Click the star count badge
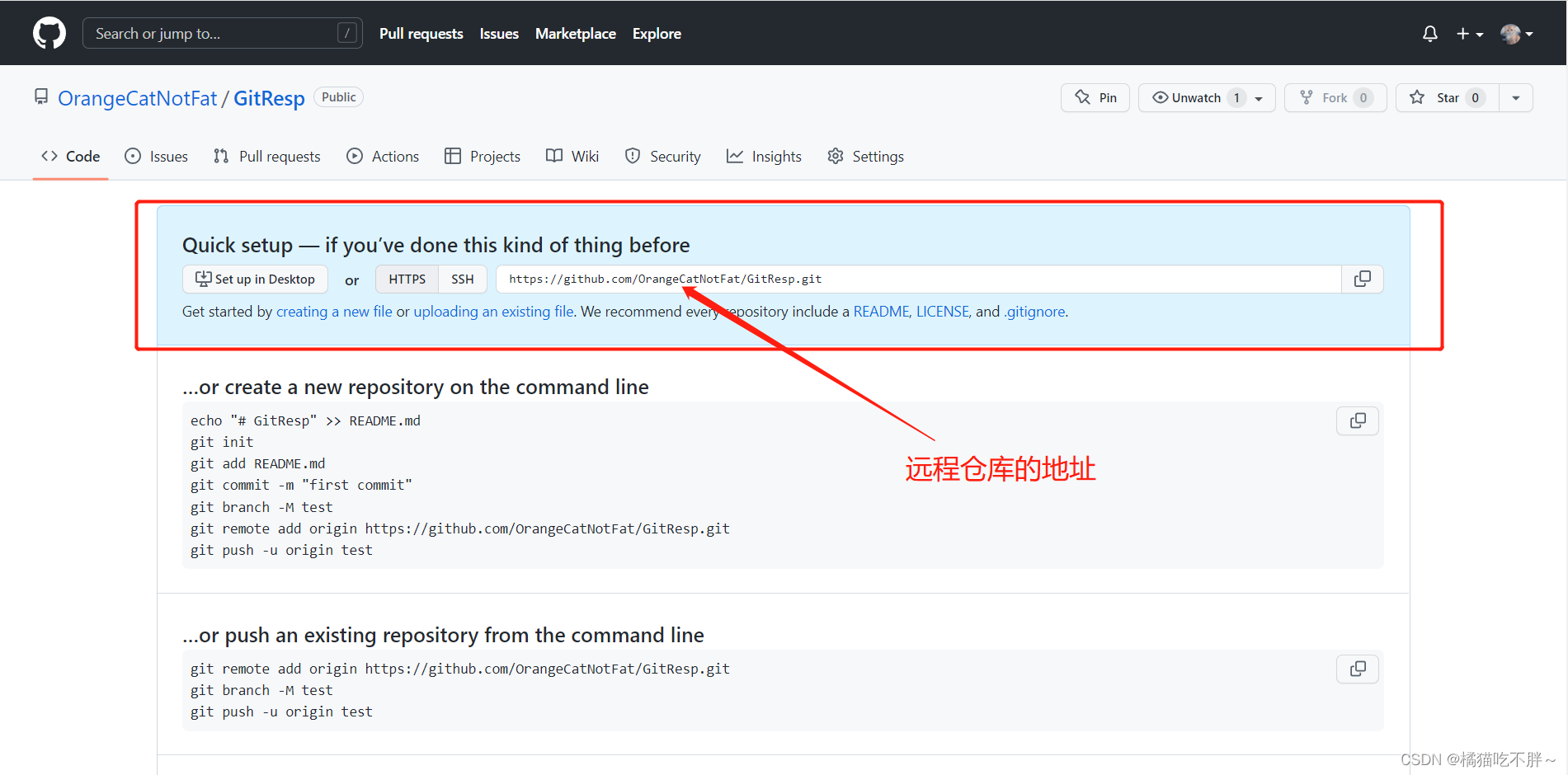The image size is (1568, 775). pyautogui.click(x=1475, y=97)
